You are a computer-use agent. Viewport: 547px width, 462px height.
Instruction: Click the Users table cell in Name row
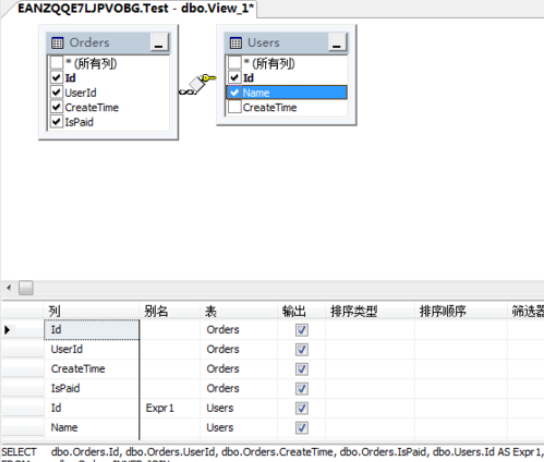[239, 427]
